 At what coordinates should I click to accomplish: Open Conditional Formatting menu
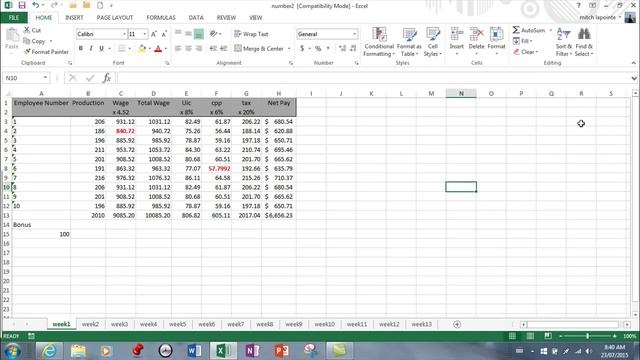coord(379,42)
